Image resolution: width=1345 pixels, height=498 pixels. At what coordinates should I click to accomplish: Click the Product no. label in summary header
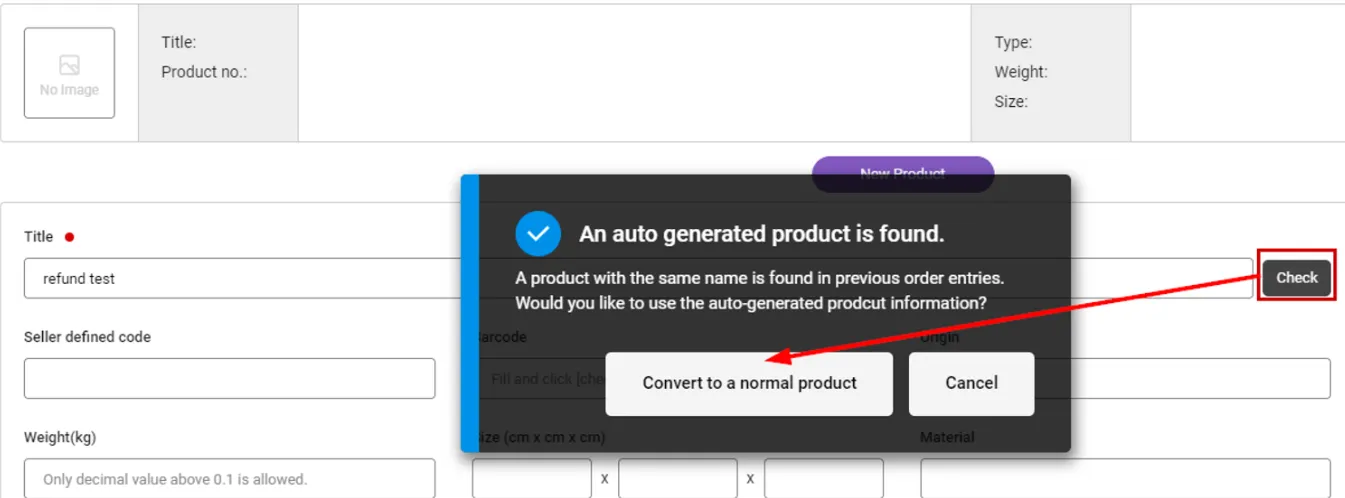click(204, 72)
